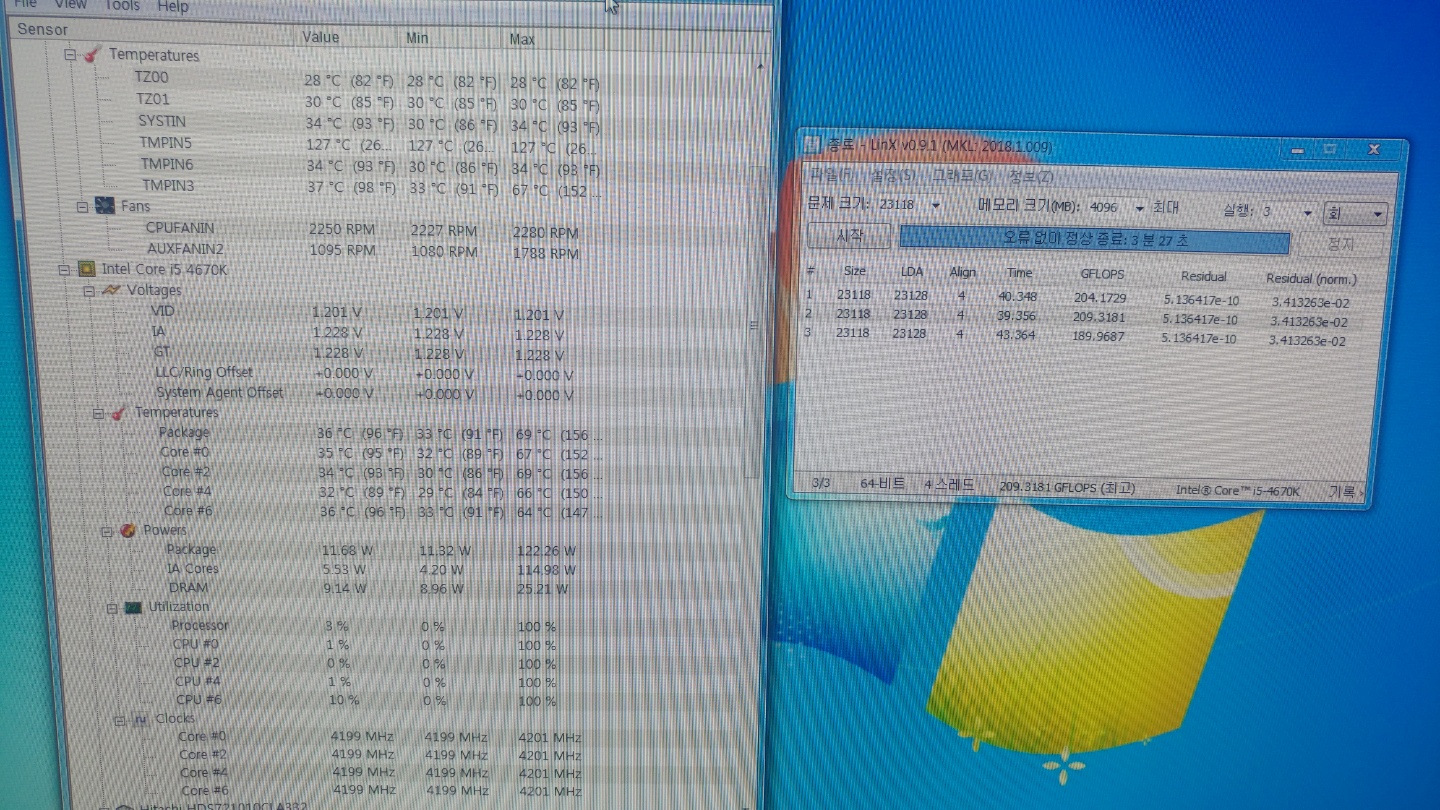Image resolution: width=1440 pixels, height=810 pixels.
Task: Click the 209.3181 GFLOPS (최고) status bar entry
Action: pos(1068,488)
